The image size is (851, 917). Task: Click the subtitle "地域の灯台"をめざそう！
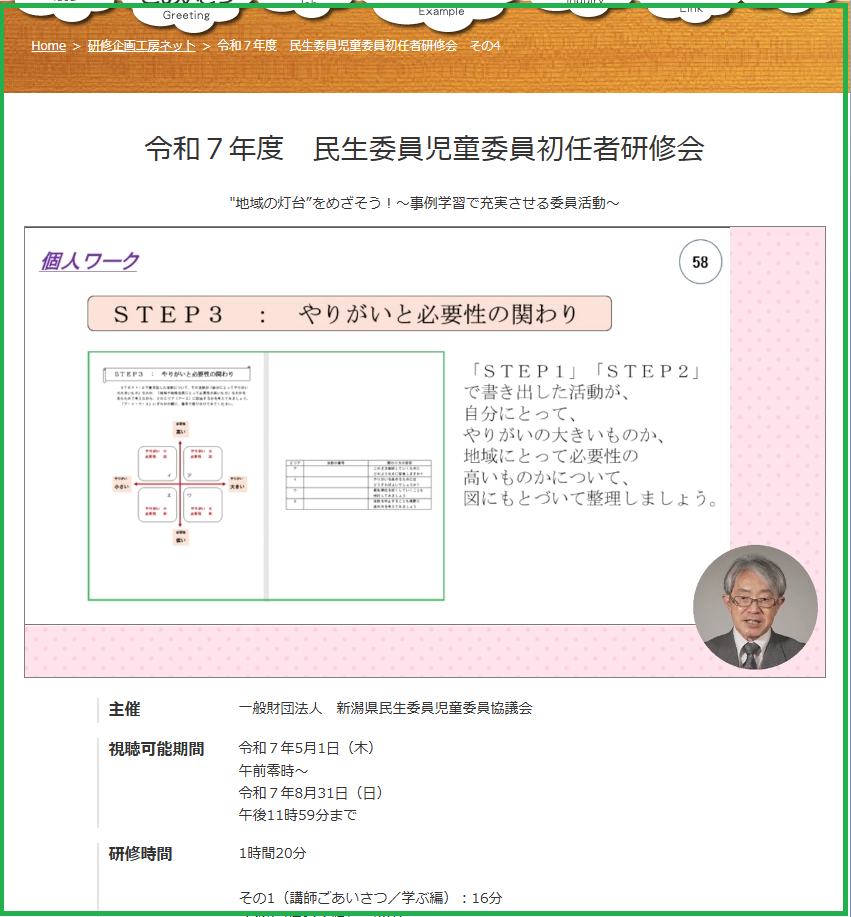425,203
